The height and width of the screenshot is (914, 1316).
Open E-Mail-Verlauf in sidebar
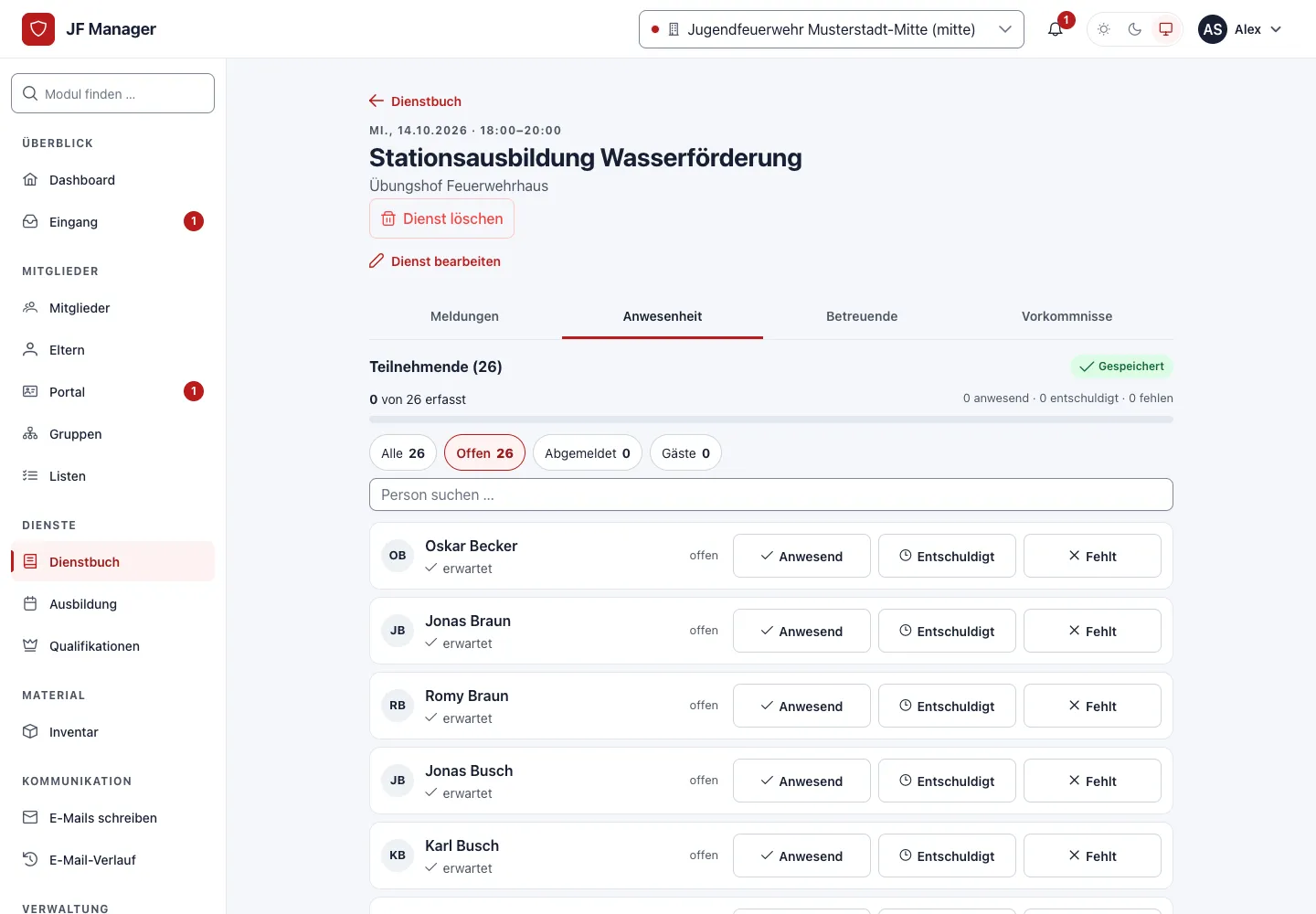113,860
